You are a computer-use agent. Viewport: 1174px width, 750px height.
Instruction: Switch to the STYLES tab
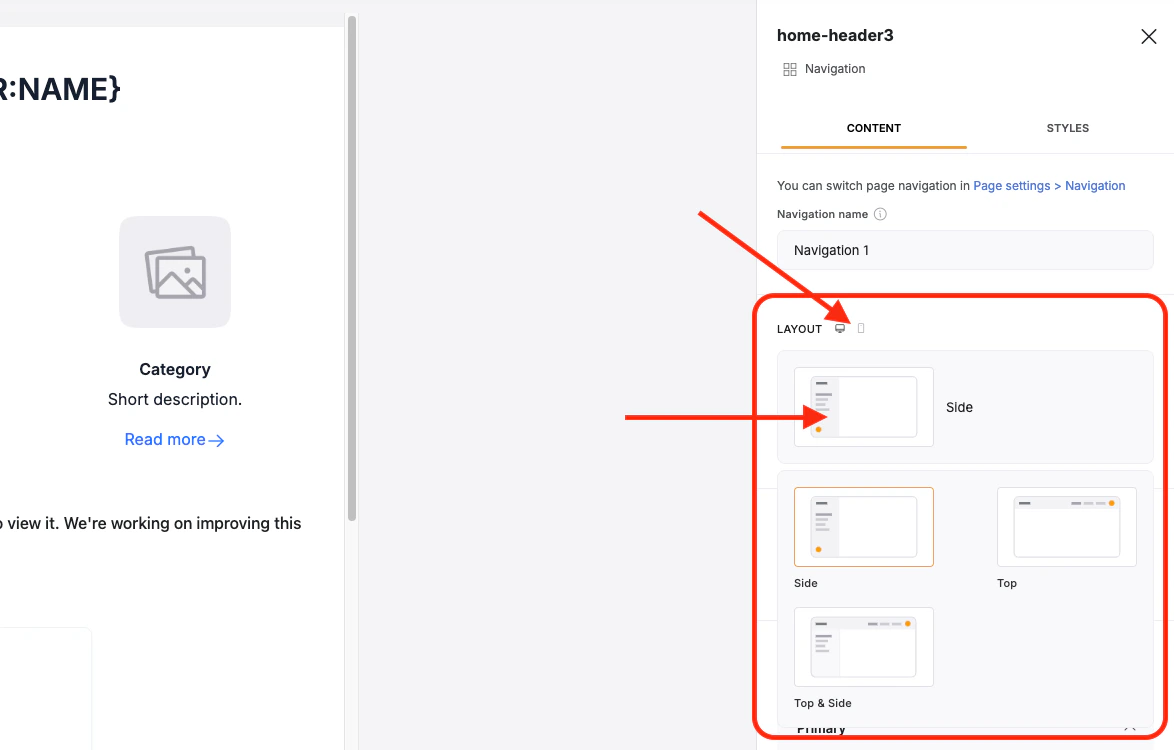pyautogui.click(x=1067, y=128)
